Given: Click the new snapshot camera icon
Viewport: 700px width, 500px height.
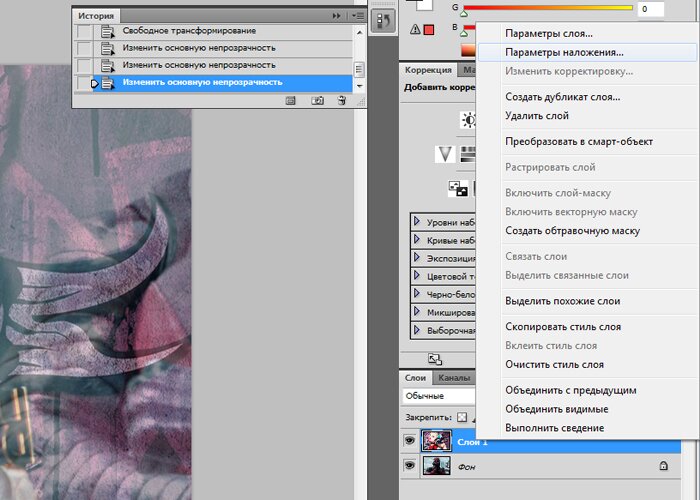Looking at the screenshot, I should click(x=318, y=100).
